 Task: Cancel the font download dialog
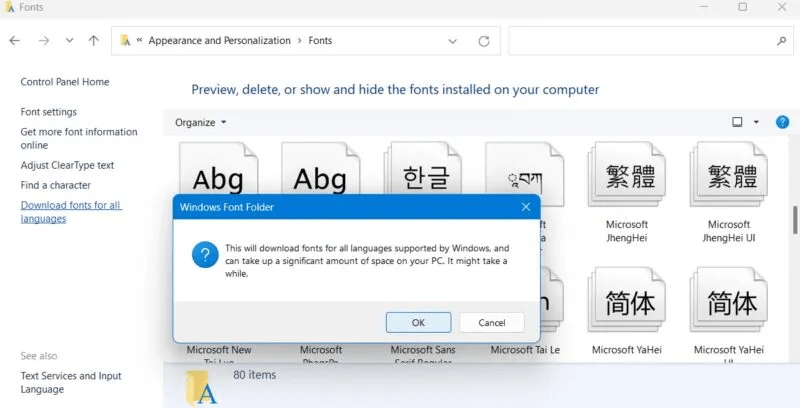click(491, 322)
